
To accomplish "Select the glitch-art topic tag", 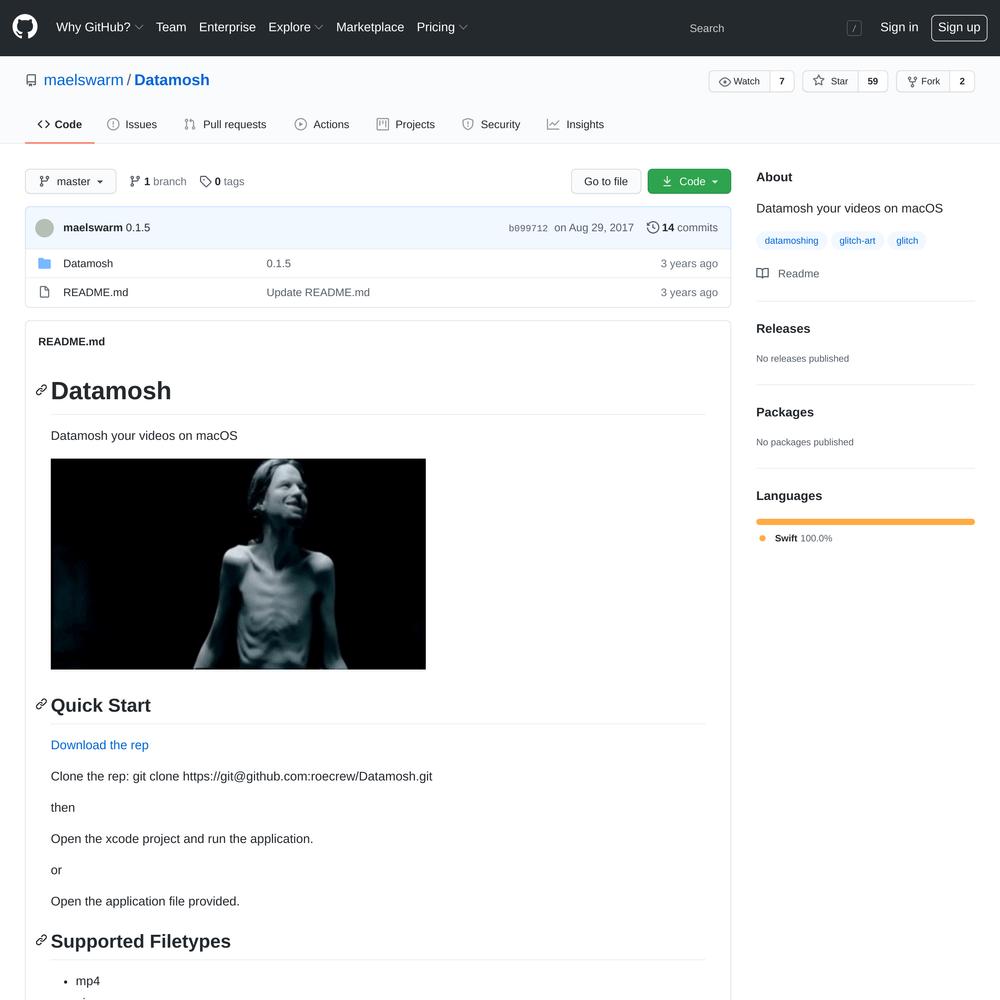I will [x=857, y=240].
